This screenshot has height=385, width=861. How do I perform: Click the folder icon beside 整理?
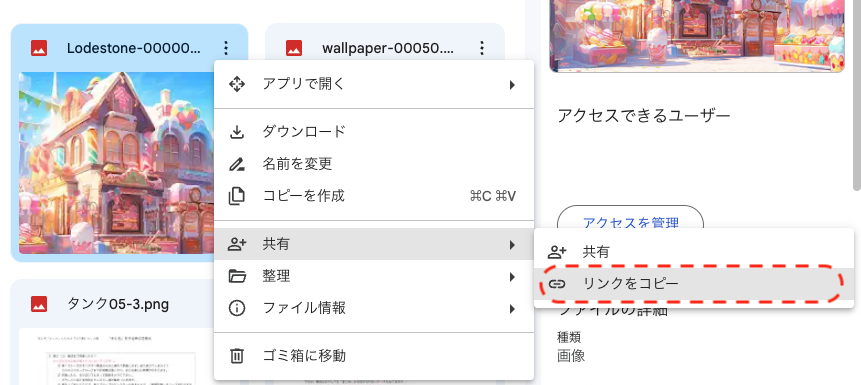(237, 276)
